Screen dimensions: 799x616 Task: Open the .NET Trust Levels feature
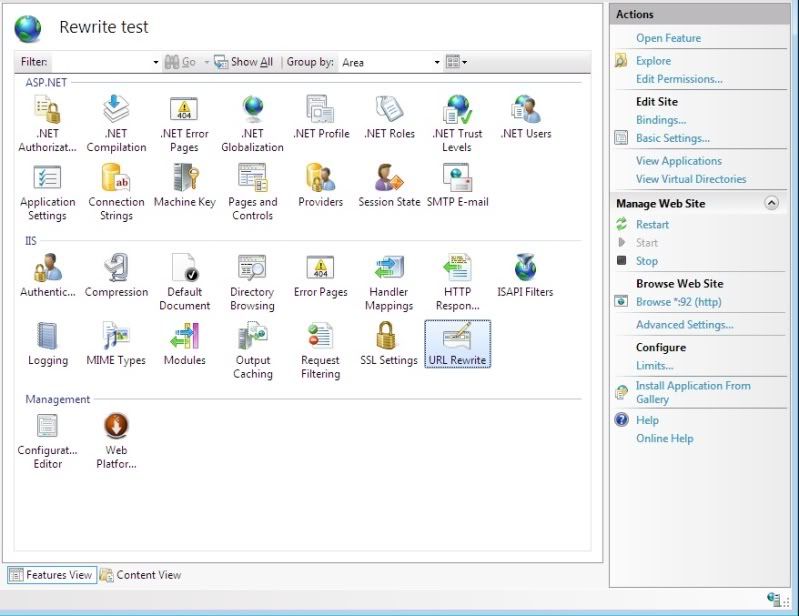click(457, 124)
